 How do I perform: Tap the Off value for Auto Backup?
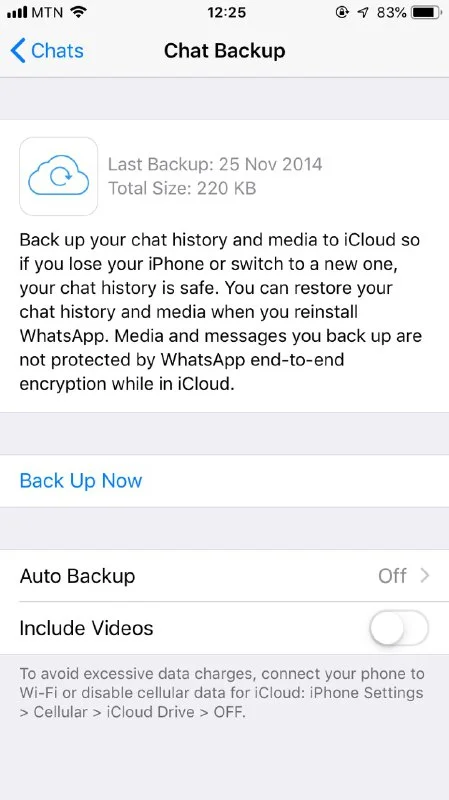[x=392, y=576]
